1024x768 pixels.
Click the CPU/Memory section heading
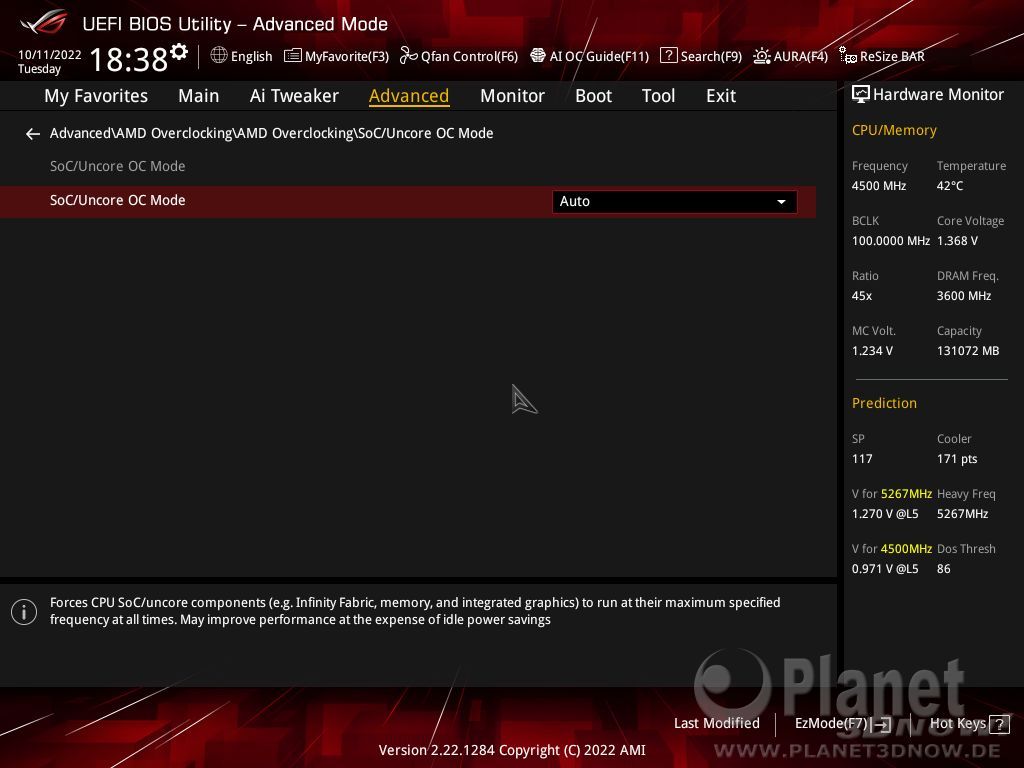894,131
